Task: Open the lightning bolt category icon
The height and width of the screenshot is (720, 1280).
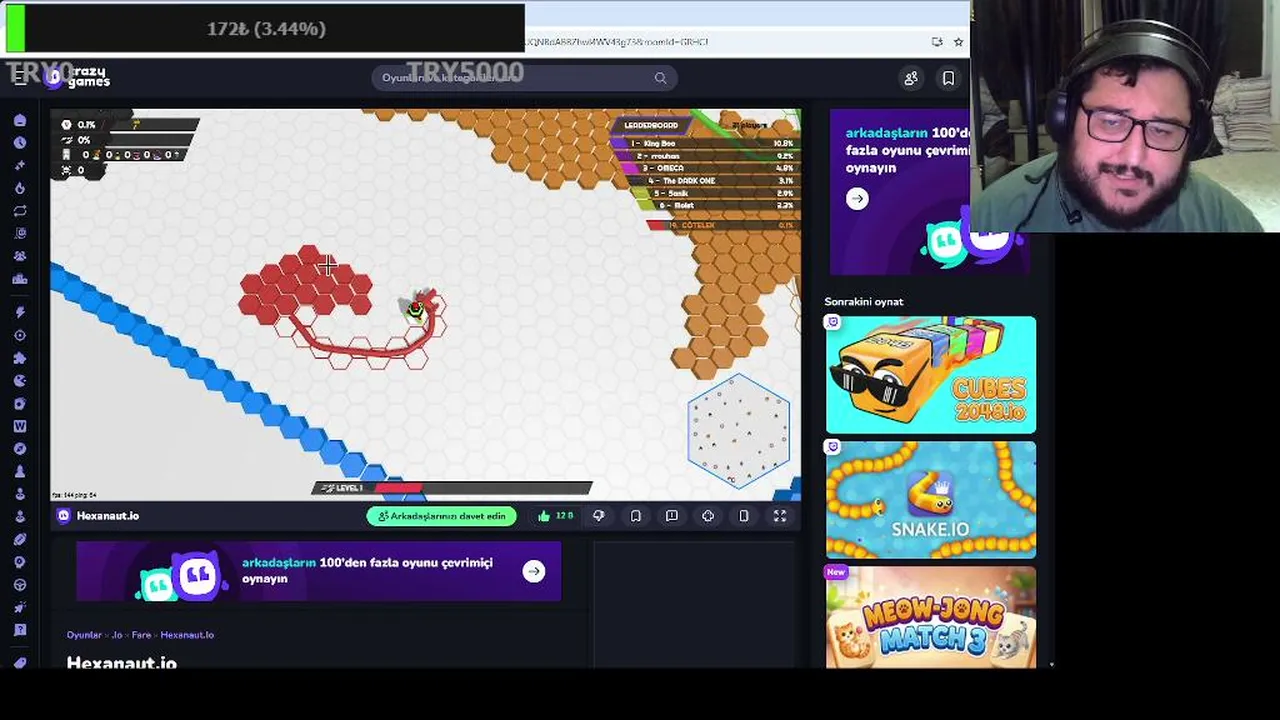Action: (x=20, y=313)
